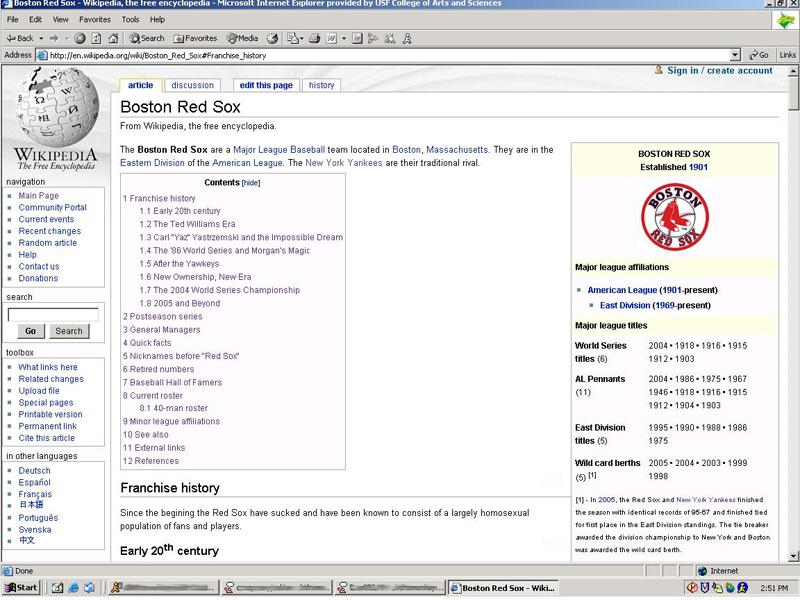Image resolution: width=800 pixels, height=600 pixels.
Task: Click the Wikipedia globe logo
Action: (x=57, y=106)
